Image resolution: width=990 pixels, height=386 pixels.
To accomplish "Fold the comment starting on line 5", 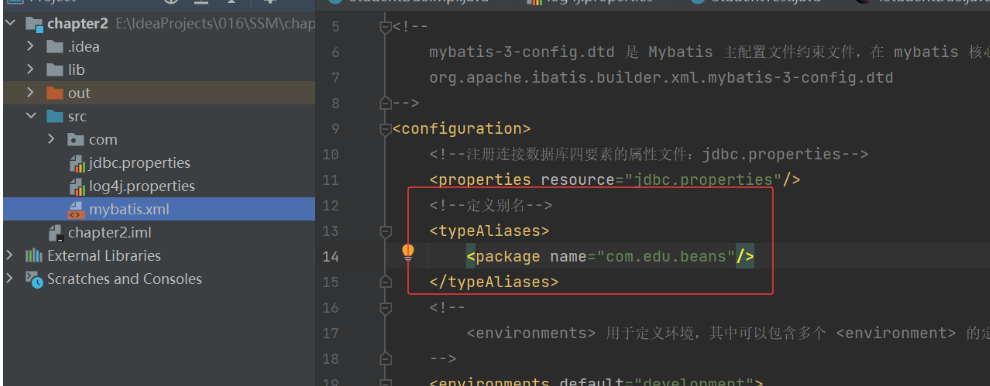I will (x=385, y=27).
